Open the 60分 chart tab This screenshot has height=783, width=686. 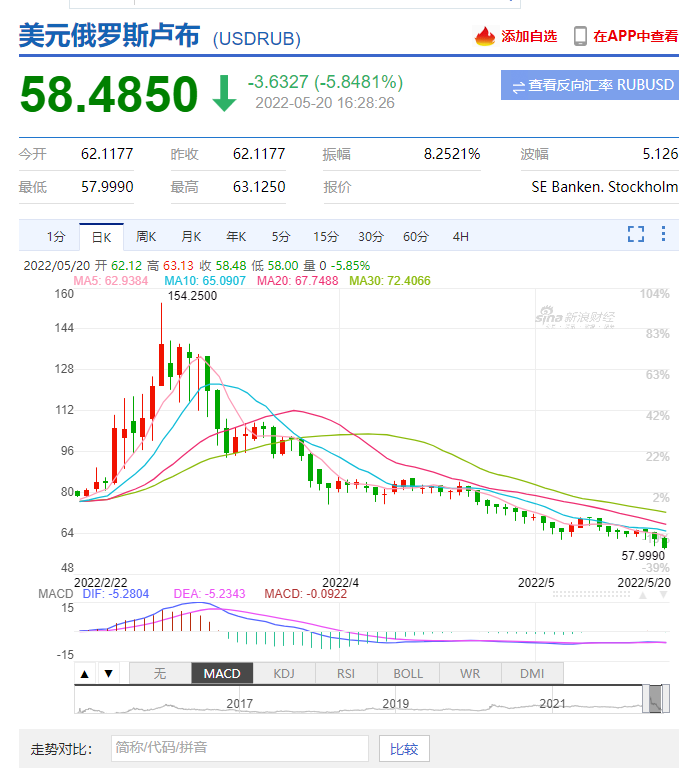point(416,237)
